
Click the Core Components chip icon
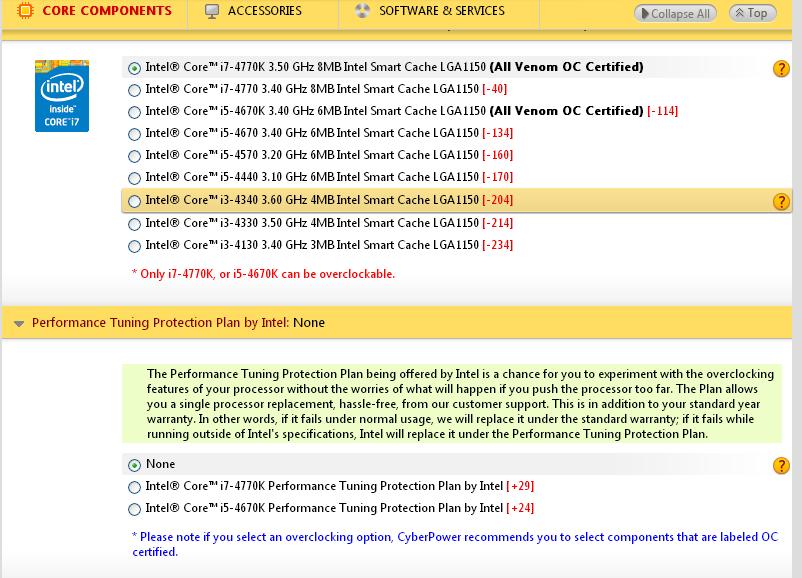coord(25,11)
